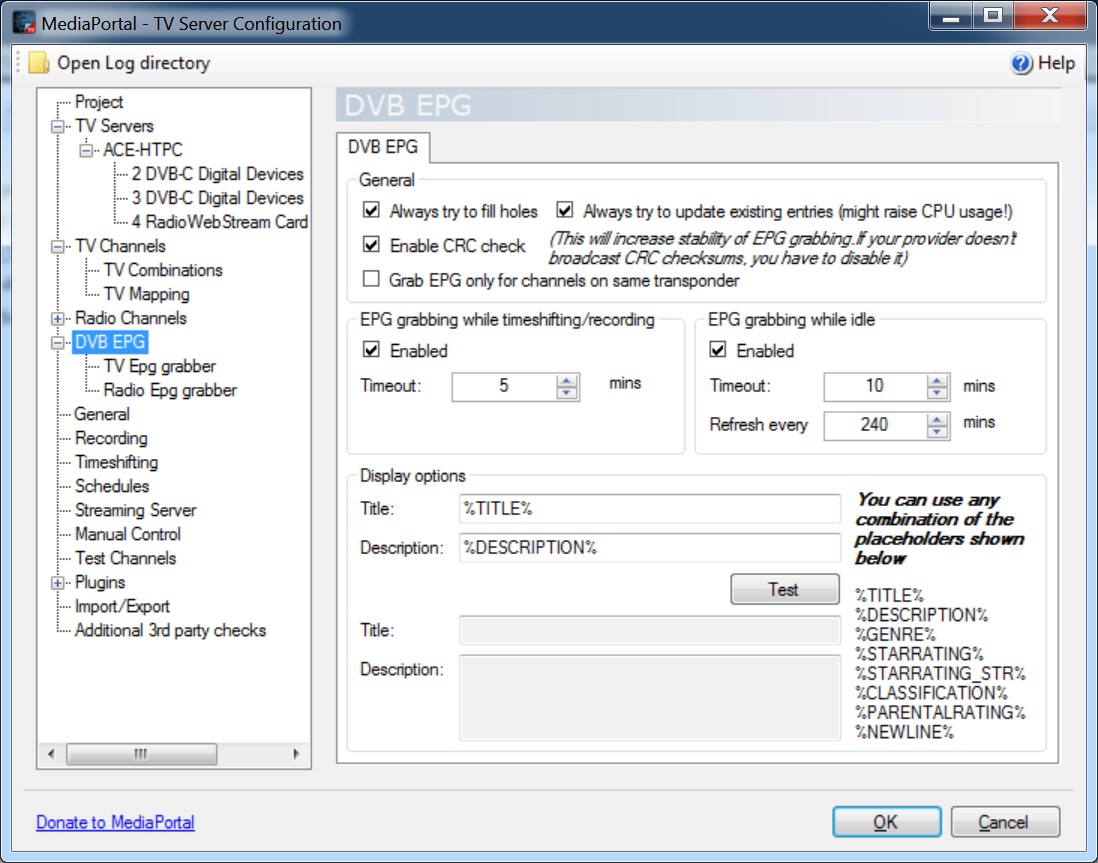Increase timeshifting timeout with up arrow

(567, 380)
